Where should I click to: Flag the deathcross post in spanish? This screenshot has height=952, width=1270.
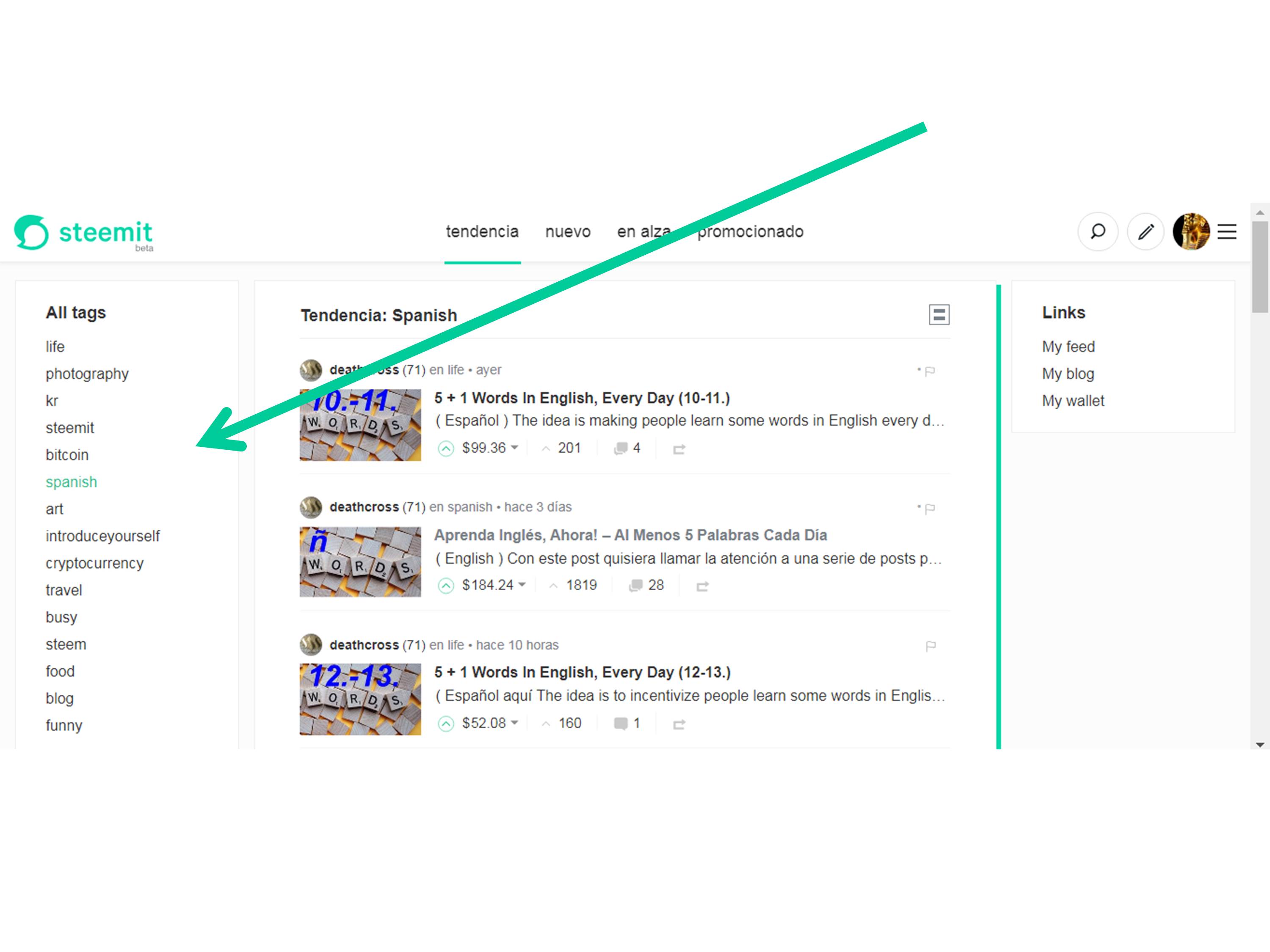point(930,508)
